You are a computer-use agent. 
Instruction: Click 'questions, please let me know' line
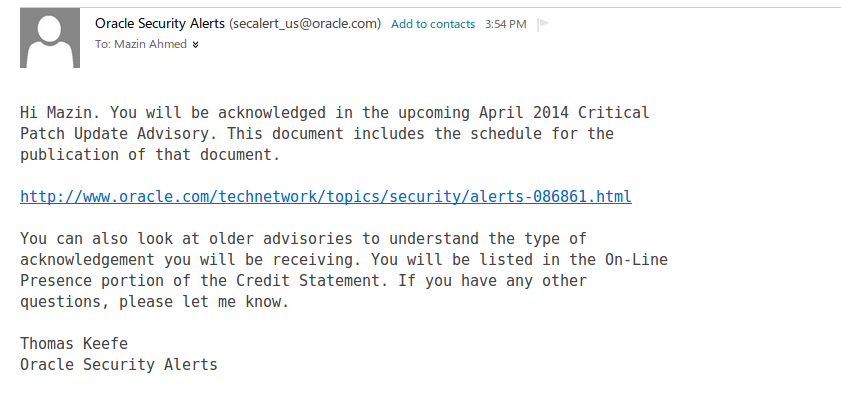point(154,301)
